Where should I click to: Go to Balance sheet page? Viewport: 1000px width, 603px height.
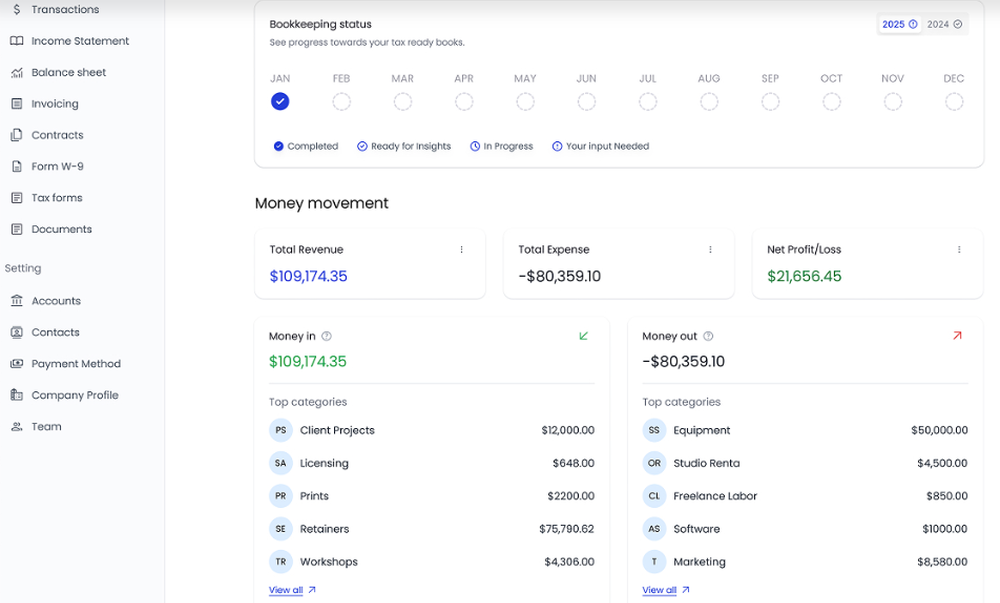69,72
